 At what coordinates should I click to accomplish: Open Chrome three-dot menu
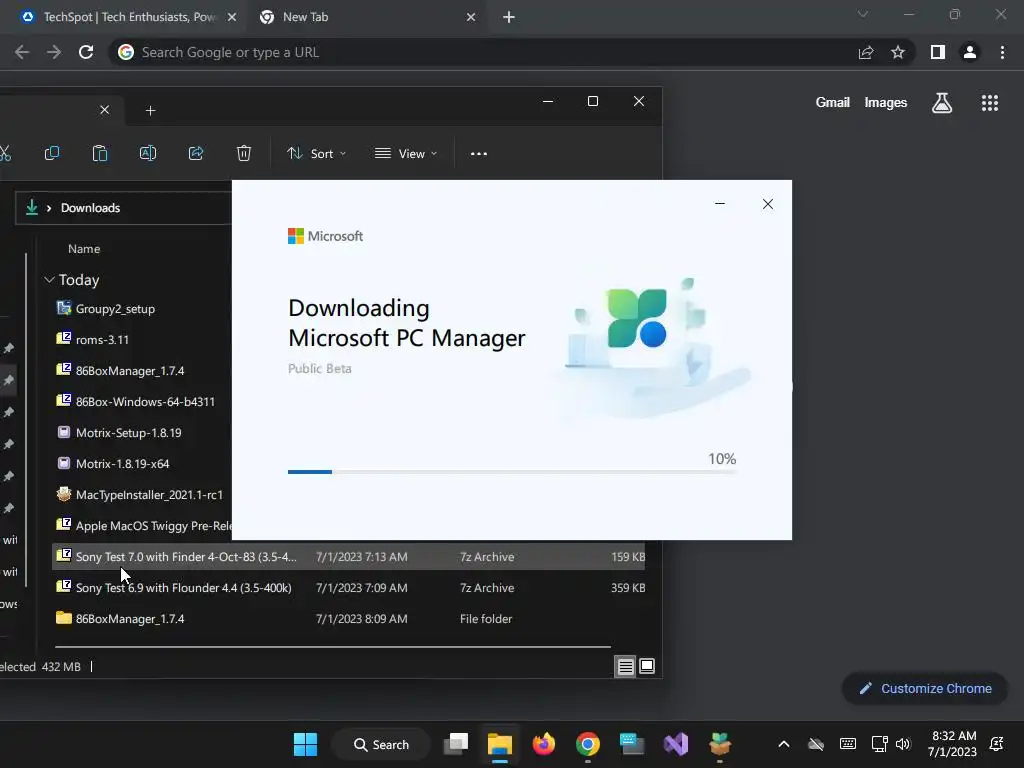coord(1002,52)
